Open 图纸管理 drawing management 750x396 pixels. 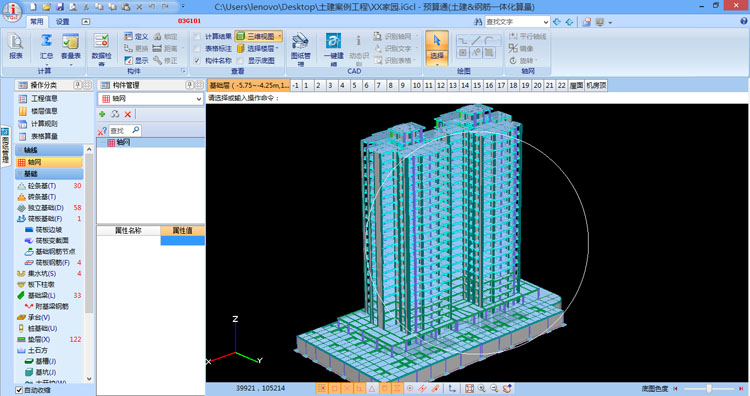click(300, 48)
